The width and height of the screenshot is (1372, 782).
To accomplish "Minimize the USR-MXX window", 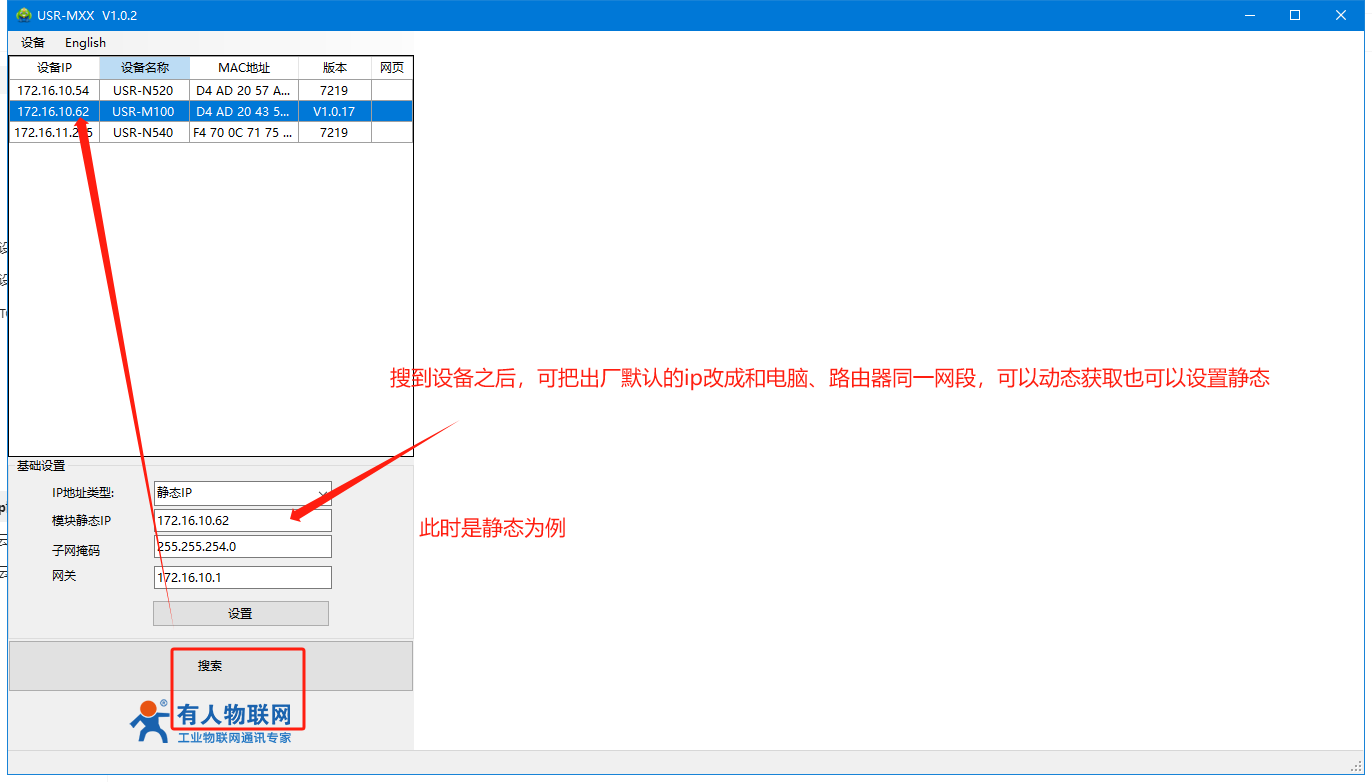I will coord(1249,15).
